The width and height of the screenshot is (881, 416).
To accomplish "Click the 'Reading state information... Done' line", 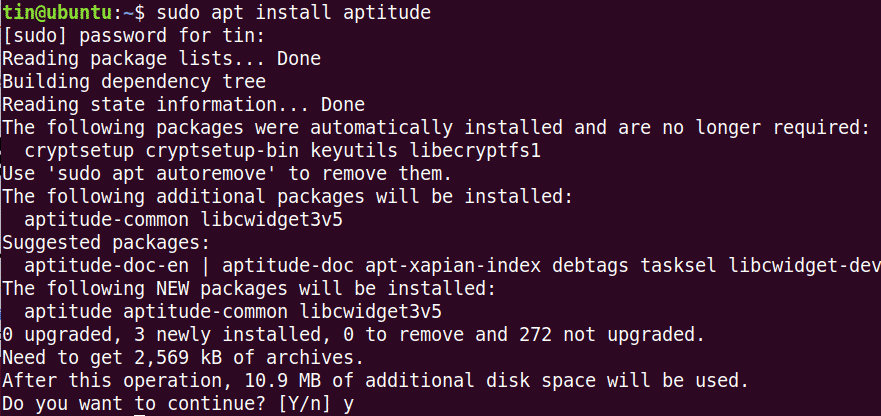I will click(183, 105).
